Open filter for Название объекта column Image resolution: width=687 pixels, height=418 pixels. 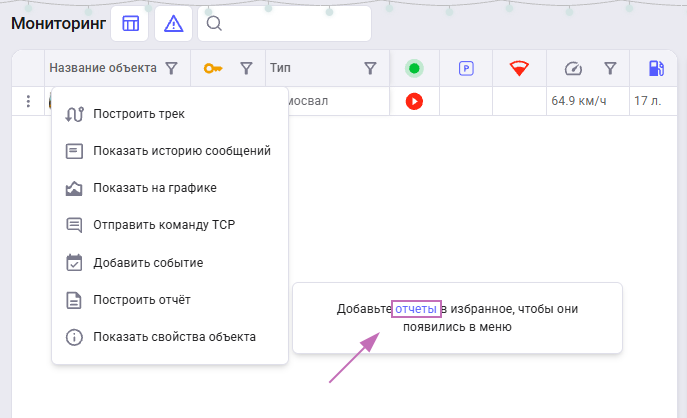[x=171, y=68]
